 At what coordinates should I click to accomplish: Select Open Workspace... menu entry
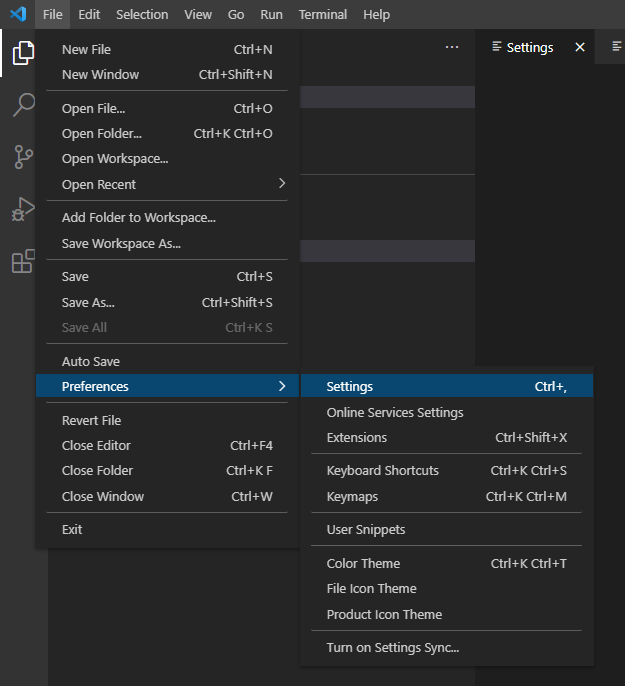point(168,158)
